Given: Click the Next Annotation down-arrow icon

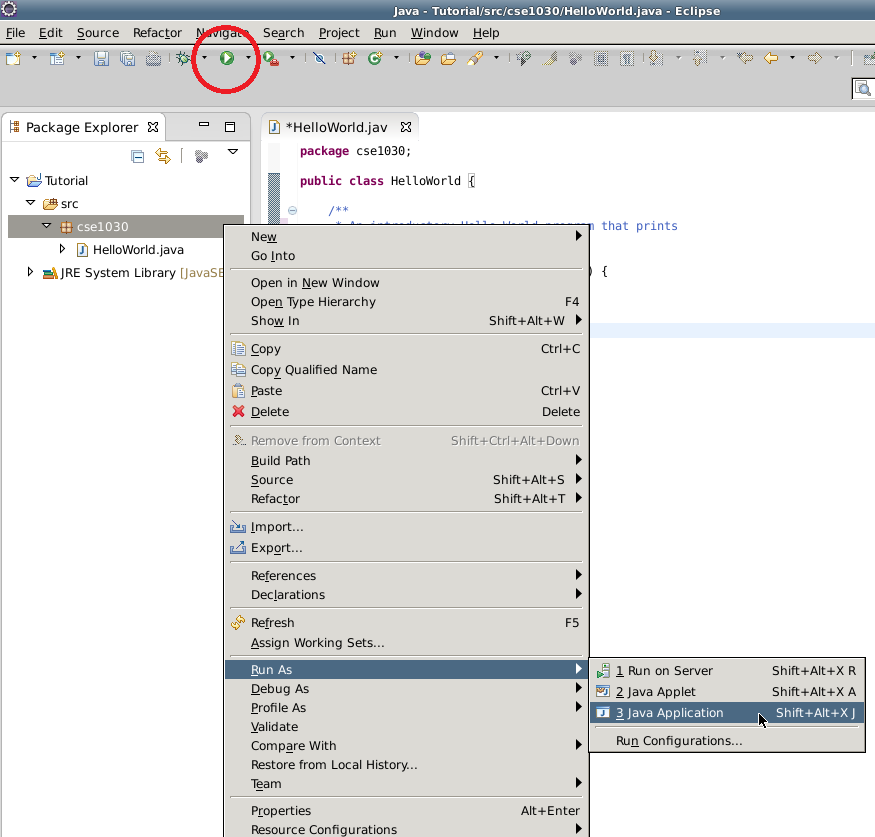Looking at the screenshot, I should (656, 58).
